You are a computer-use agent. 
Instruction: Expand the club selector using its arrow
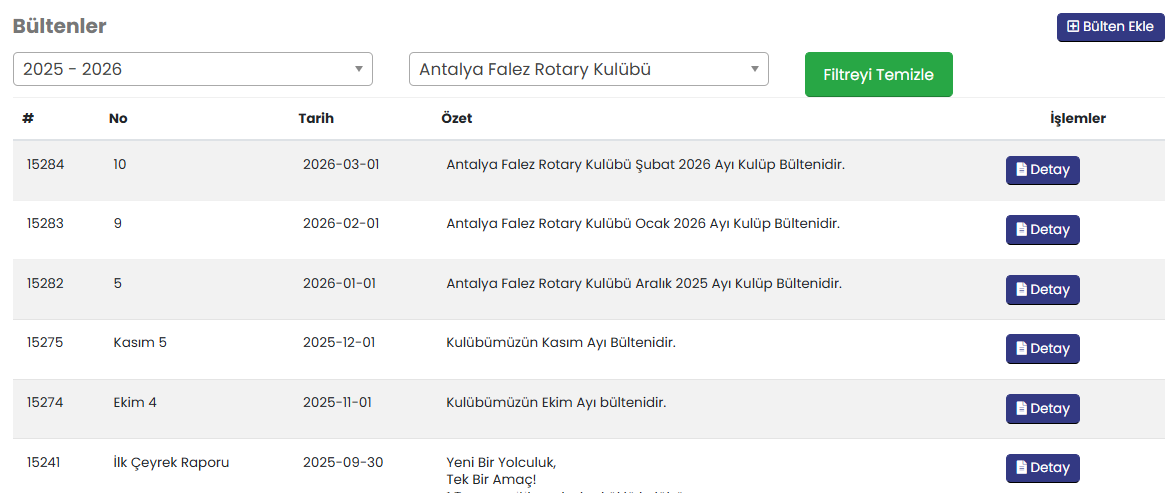[754, 69]
